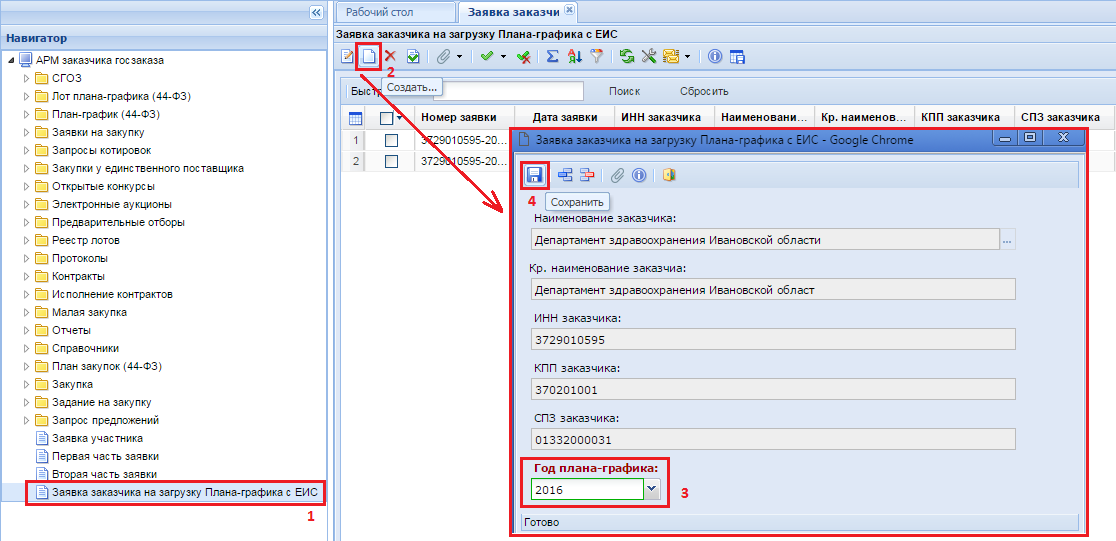This screenshot has width=1116, height=541.
Task: Click the funnel filter icon in toolbar
Action: [x=597, y=57]
